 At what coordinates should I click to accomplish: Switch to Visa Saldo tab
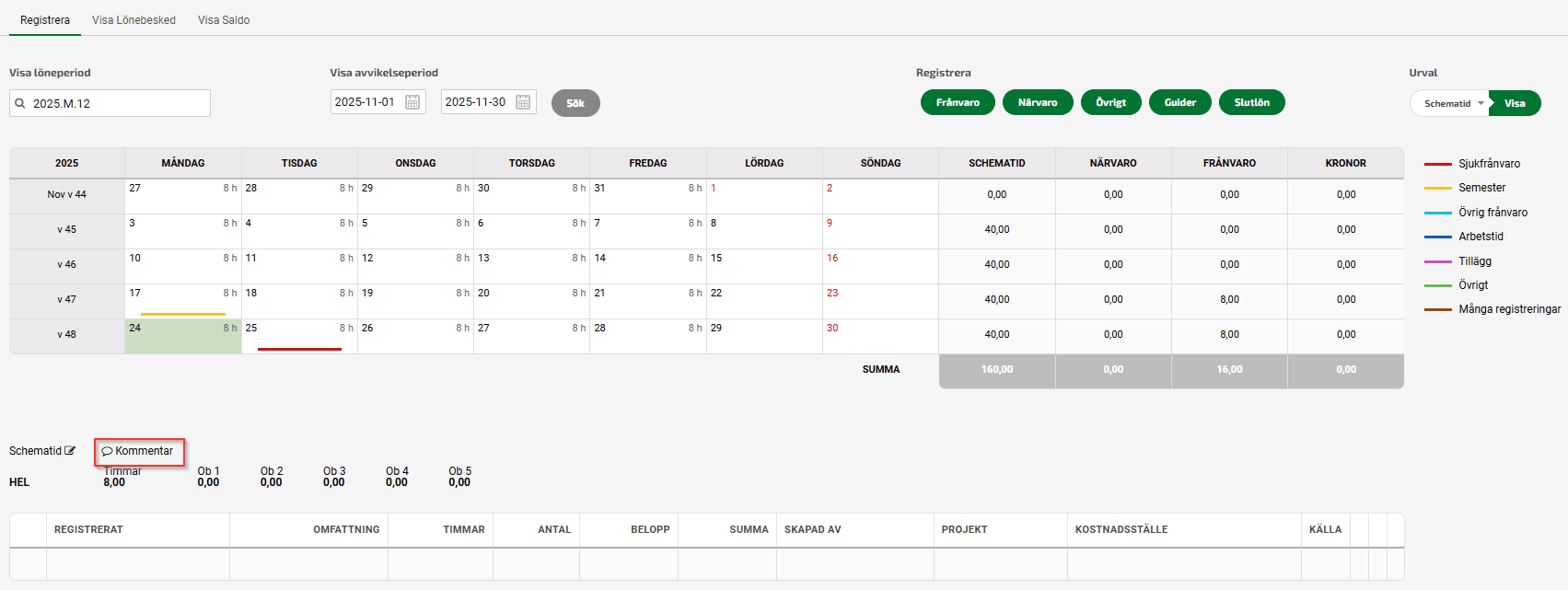(x=224, y=20)
